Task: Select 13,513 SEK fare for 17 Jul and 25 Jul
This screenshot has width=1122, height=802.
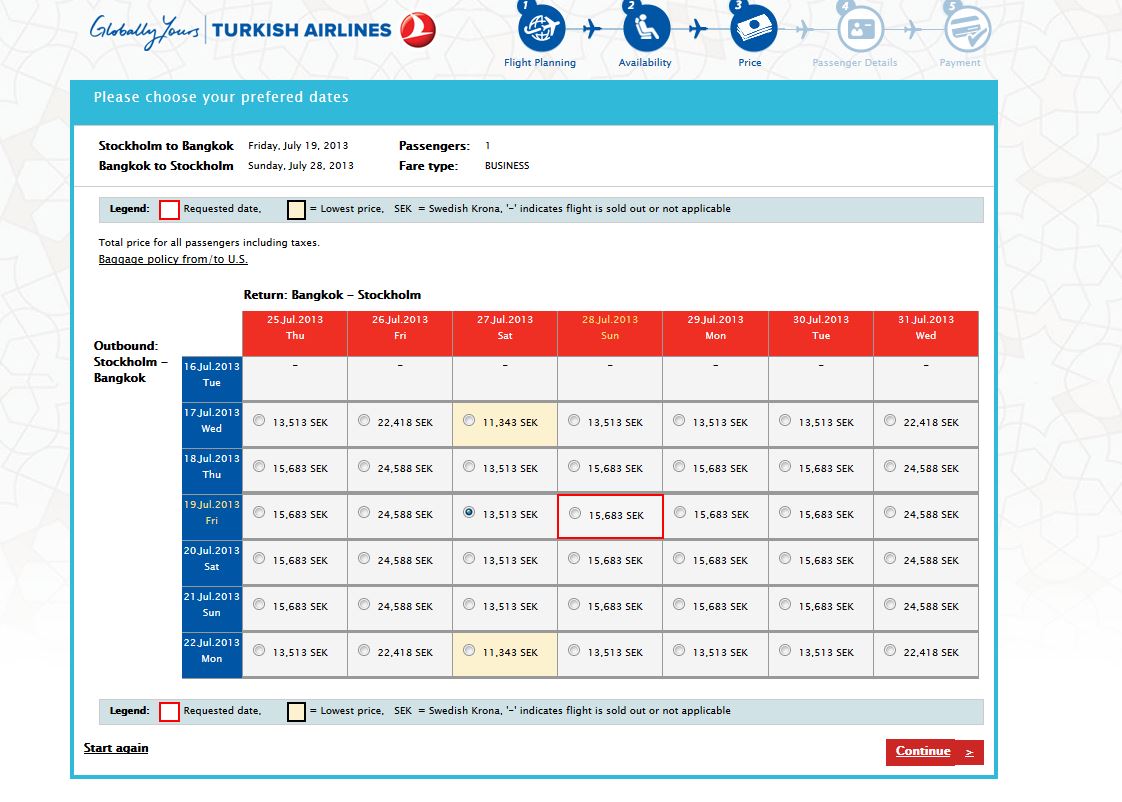Action: 259,421
